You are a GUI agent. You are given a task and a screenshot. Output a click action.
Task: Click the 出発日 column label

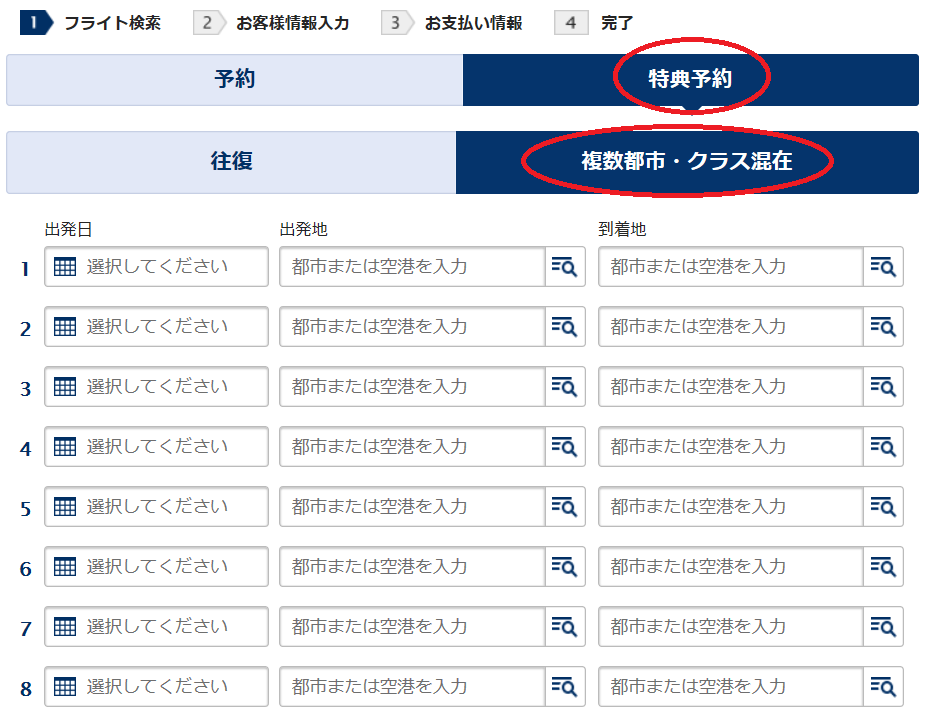(68, 230)
